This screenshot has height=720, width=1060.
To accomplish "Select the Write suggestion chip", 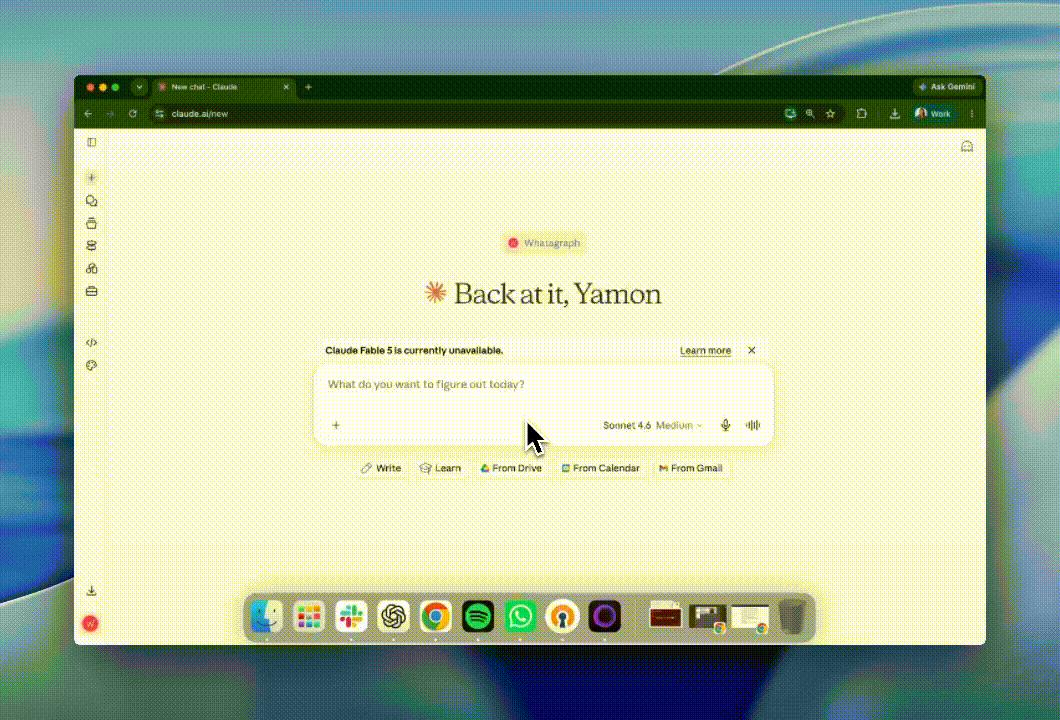I will pos(381,468).
